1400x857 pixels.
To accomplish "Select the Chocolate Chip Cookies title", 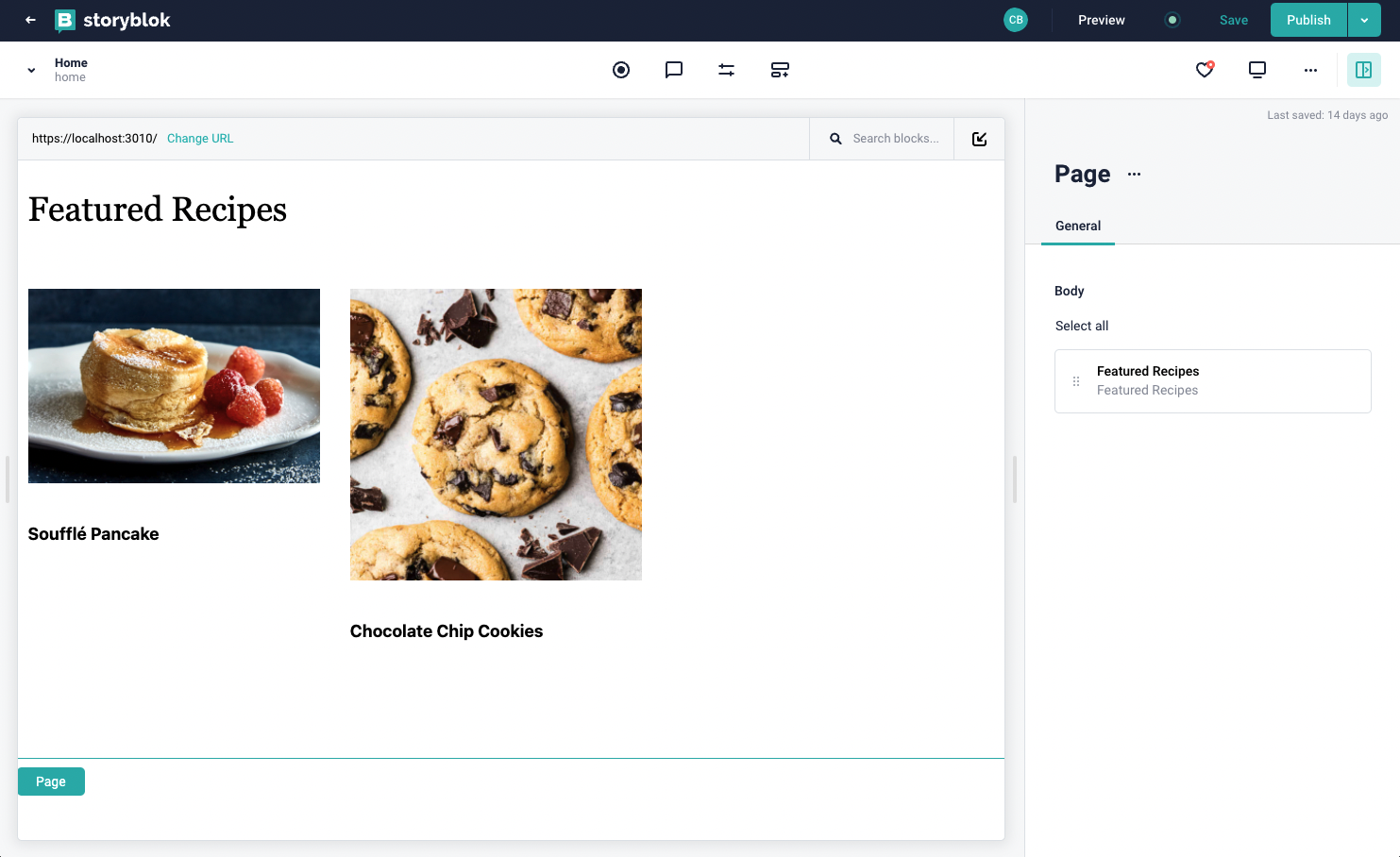I will click(x=447, y=631).
